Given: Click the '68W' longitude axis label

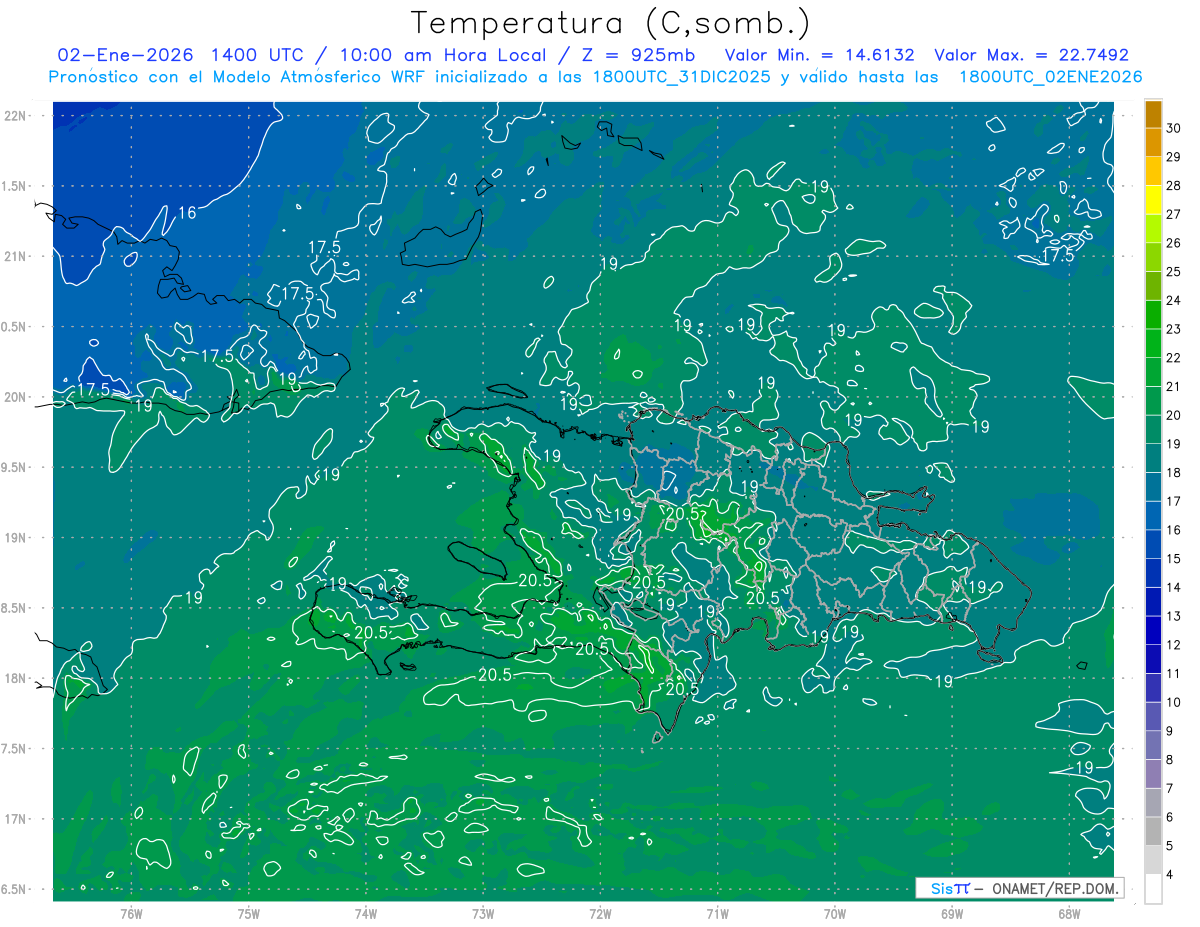Looking at the screenshot, I should click(1069, 913).
